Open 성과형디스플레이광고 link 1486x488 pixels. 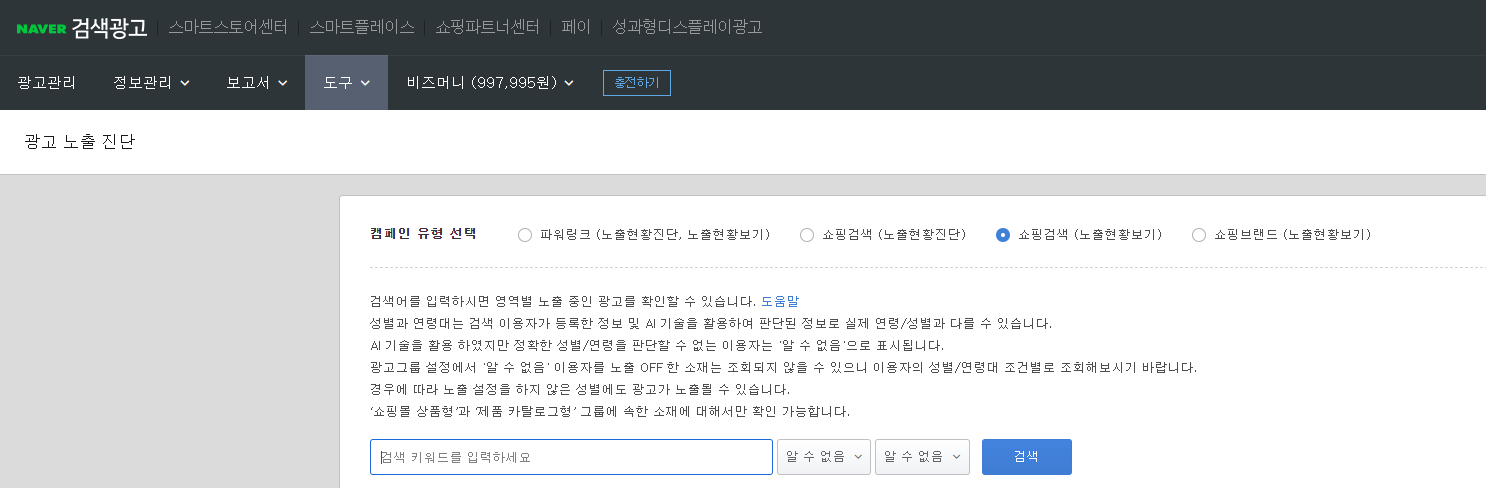(687, 27)
